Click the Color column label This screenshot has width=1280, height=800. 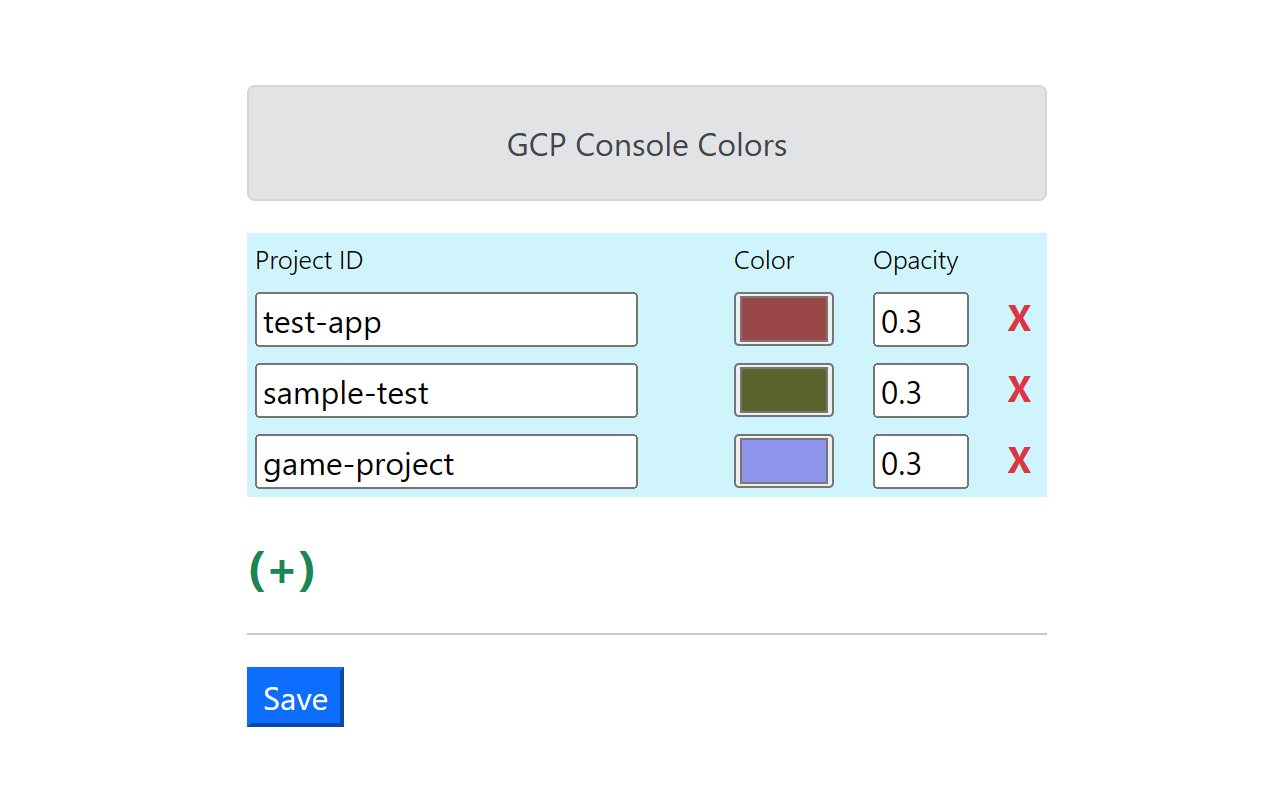(764, 261)
